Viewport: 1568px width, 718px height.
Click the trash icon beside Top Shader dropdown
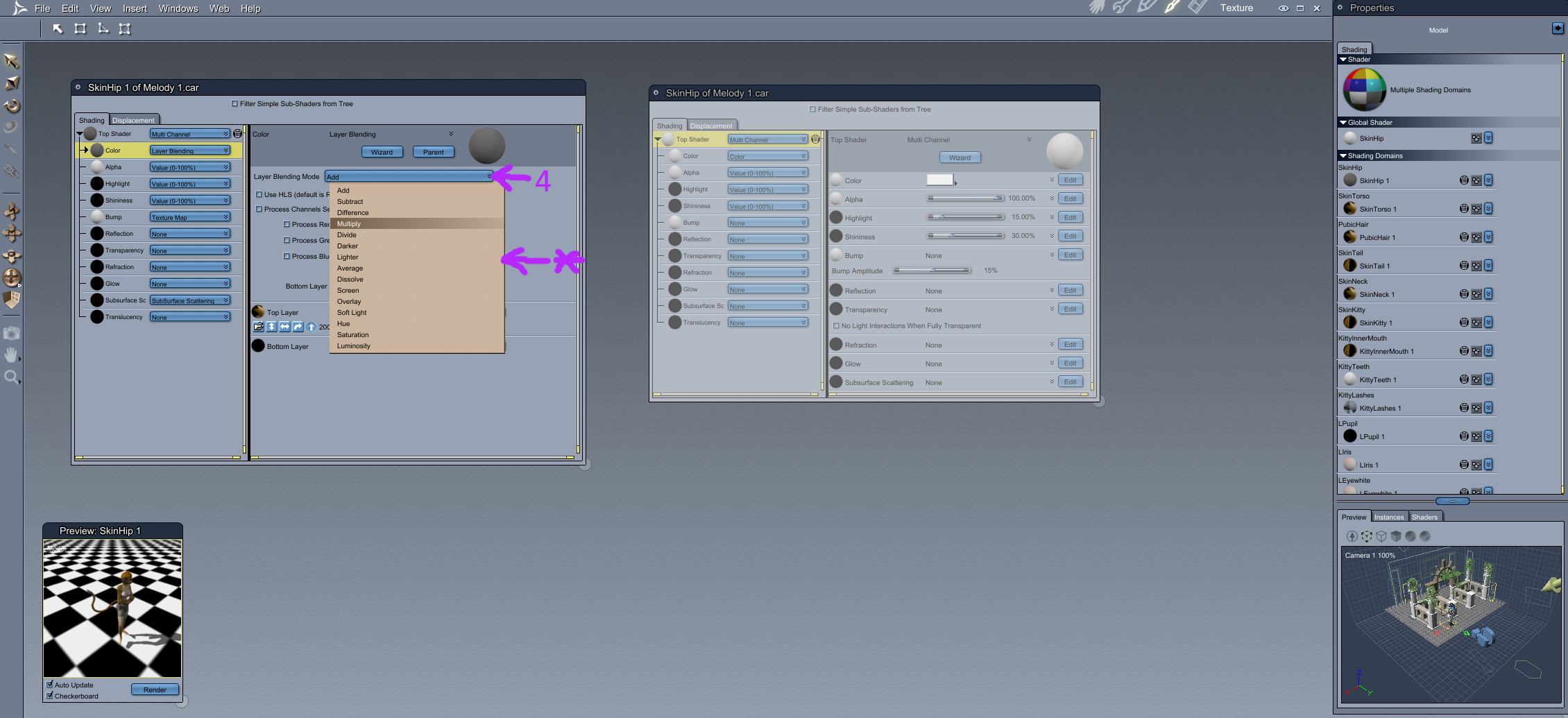[237, 133]
